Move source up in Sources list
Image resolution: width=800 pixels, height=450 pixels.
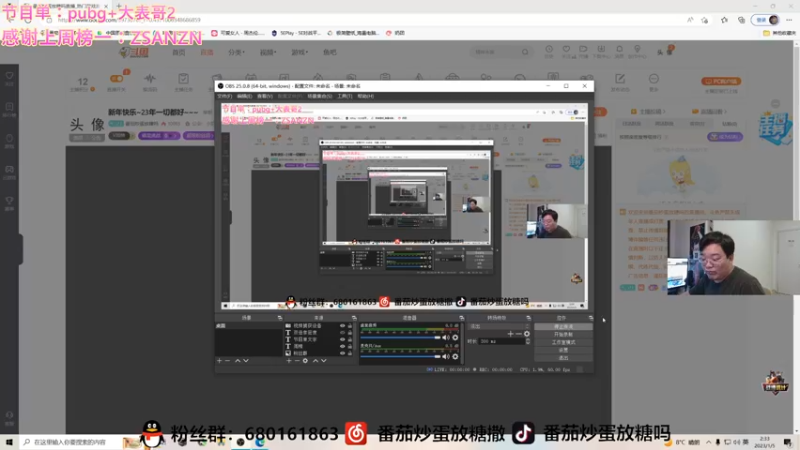[315, 361]
